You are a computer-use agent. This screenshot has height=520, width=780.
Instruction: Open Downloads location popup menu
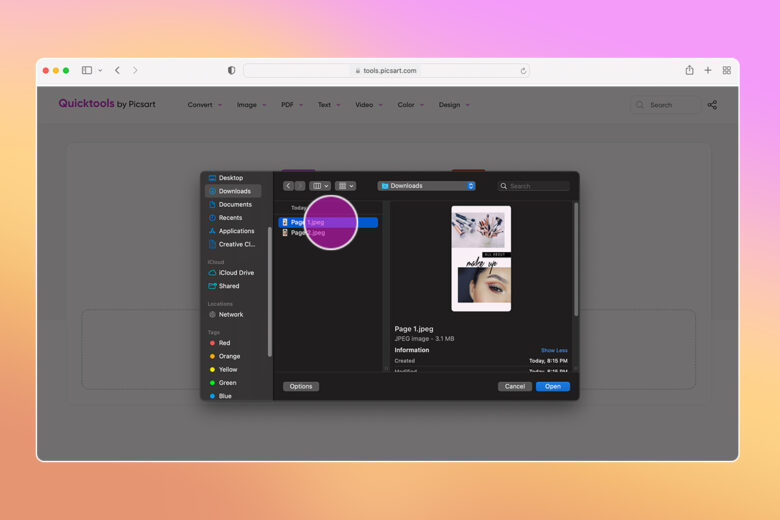click(x=427, y=186)
